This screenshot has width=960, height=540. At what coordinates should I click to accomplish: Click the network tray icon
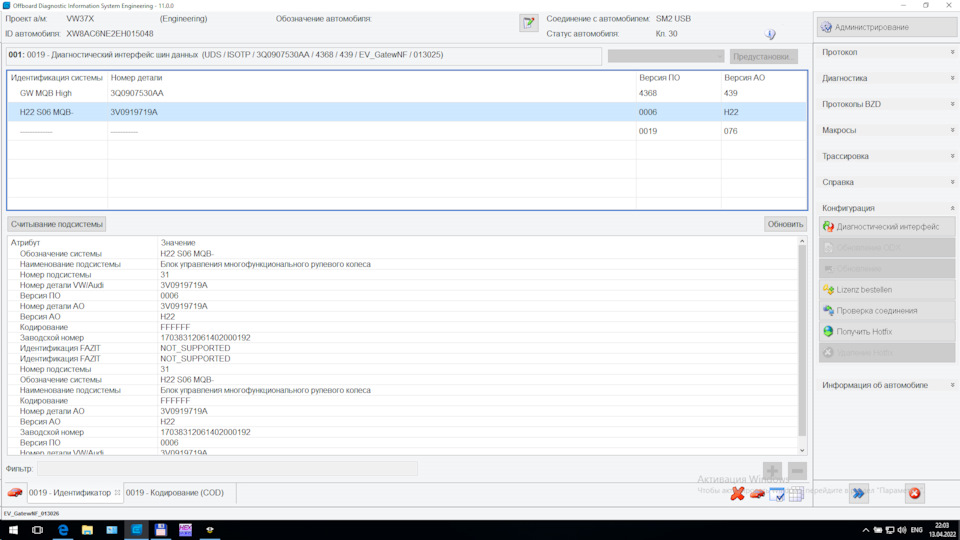pyautogui.click(x=890, y=530)
